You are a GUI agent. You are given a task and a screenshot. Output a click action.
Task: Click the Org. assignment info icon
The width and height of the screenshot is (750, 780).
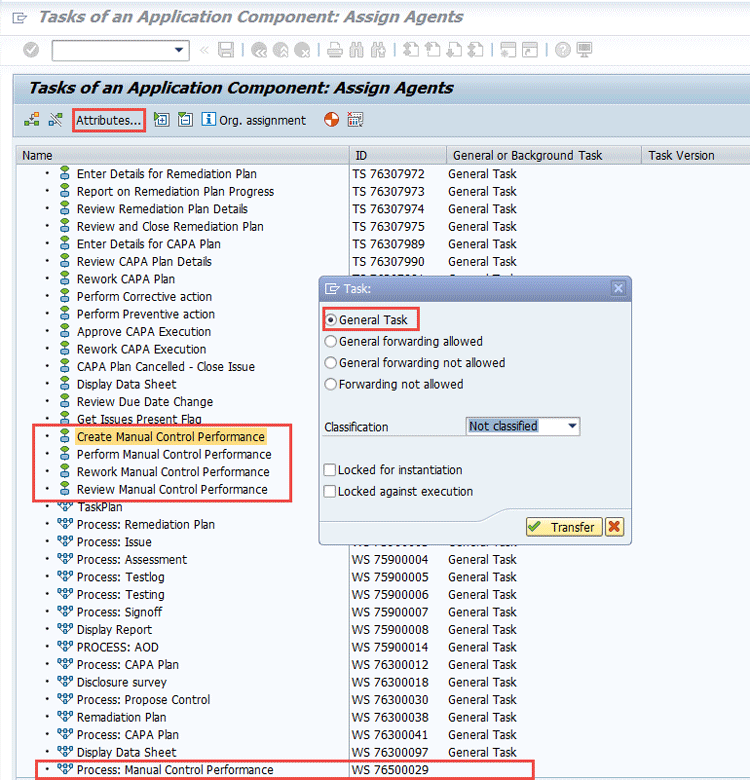(208, 120)
